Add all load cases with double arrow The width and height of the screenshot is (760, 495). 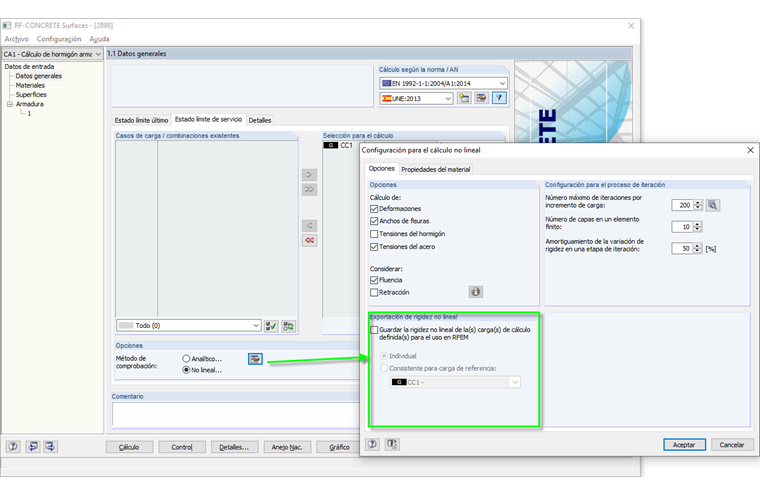(309, 189)
